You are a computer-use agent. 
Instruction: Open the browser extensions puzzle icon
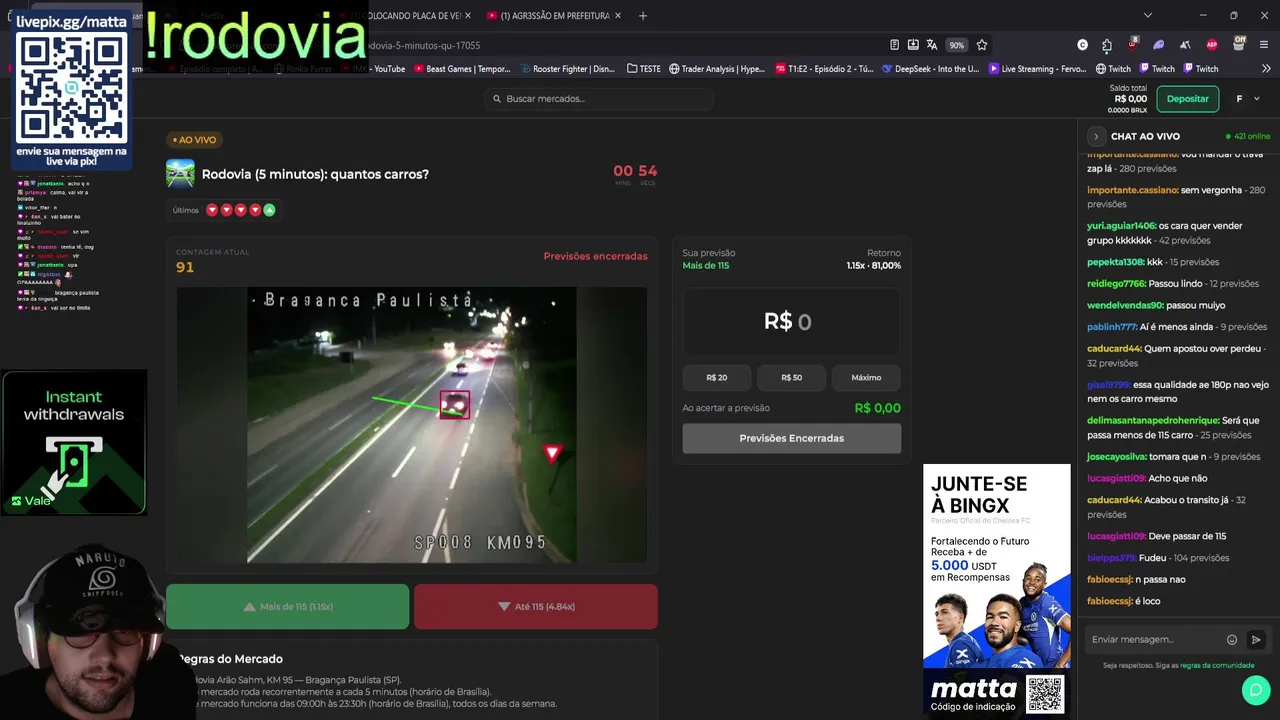coord(1107,45)
